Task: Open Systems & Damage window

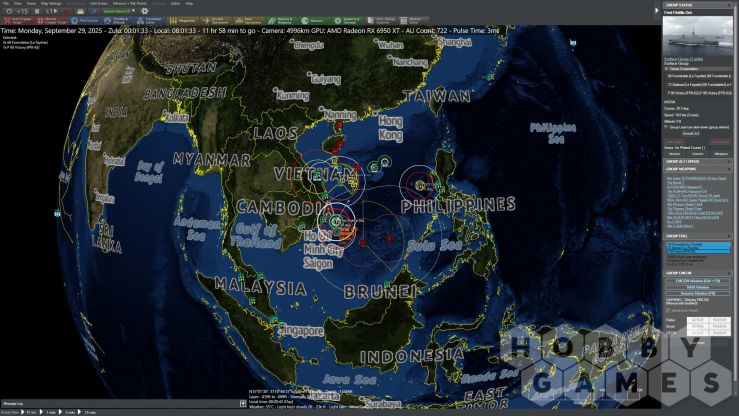Action: pos(348,21)
